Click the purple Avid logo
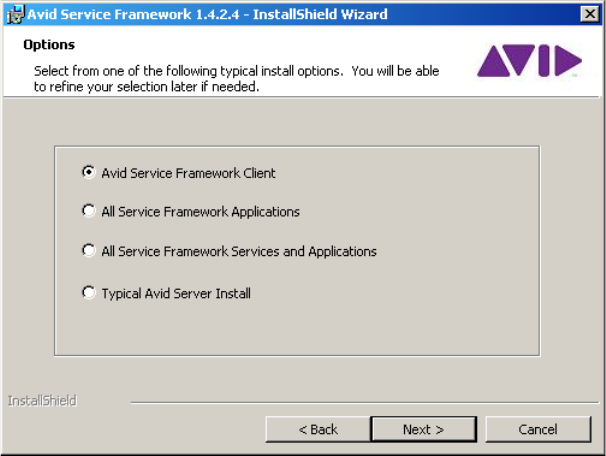 [x=528, y=60]
